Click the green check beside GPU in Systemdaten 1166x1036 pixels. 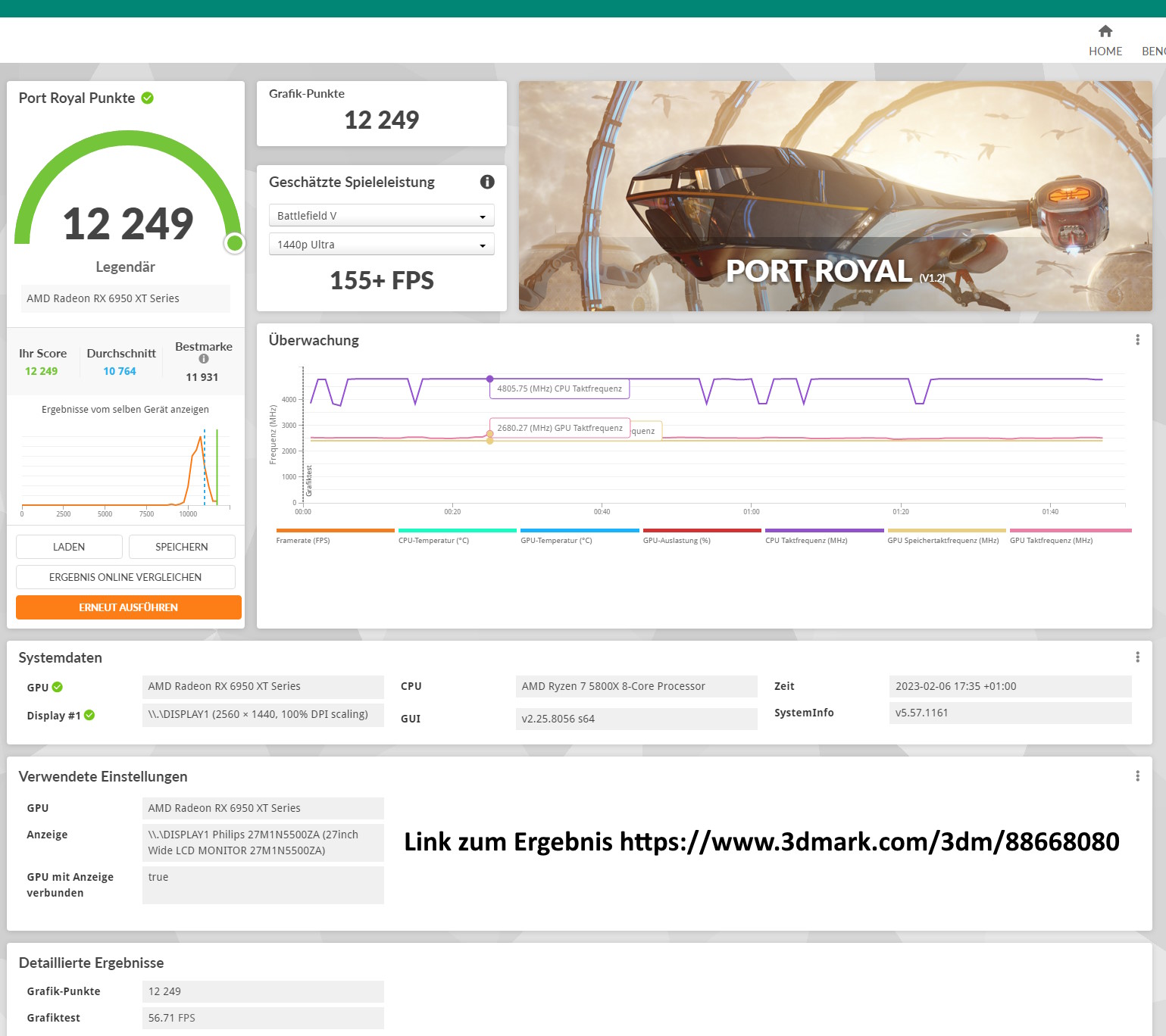point(58,687)
